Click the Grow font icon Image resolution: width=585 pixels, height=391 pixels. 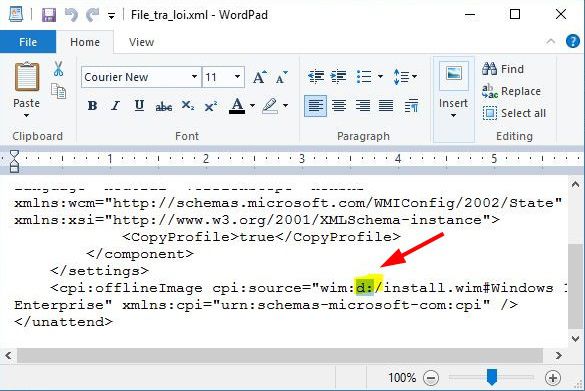[260, 77]
